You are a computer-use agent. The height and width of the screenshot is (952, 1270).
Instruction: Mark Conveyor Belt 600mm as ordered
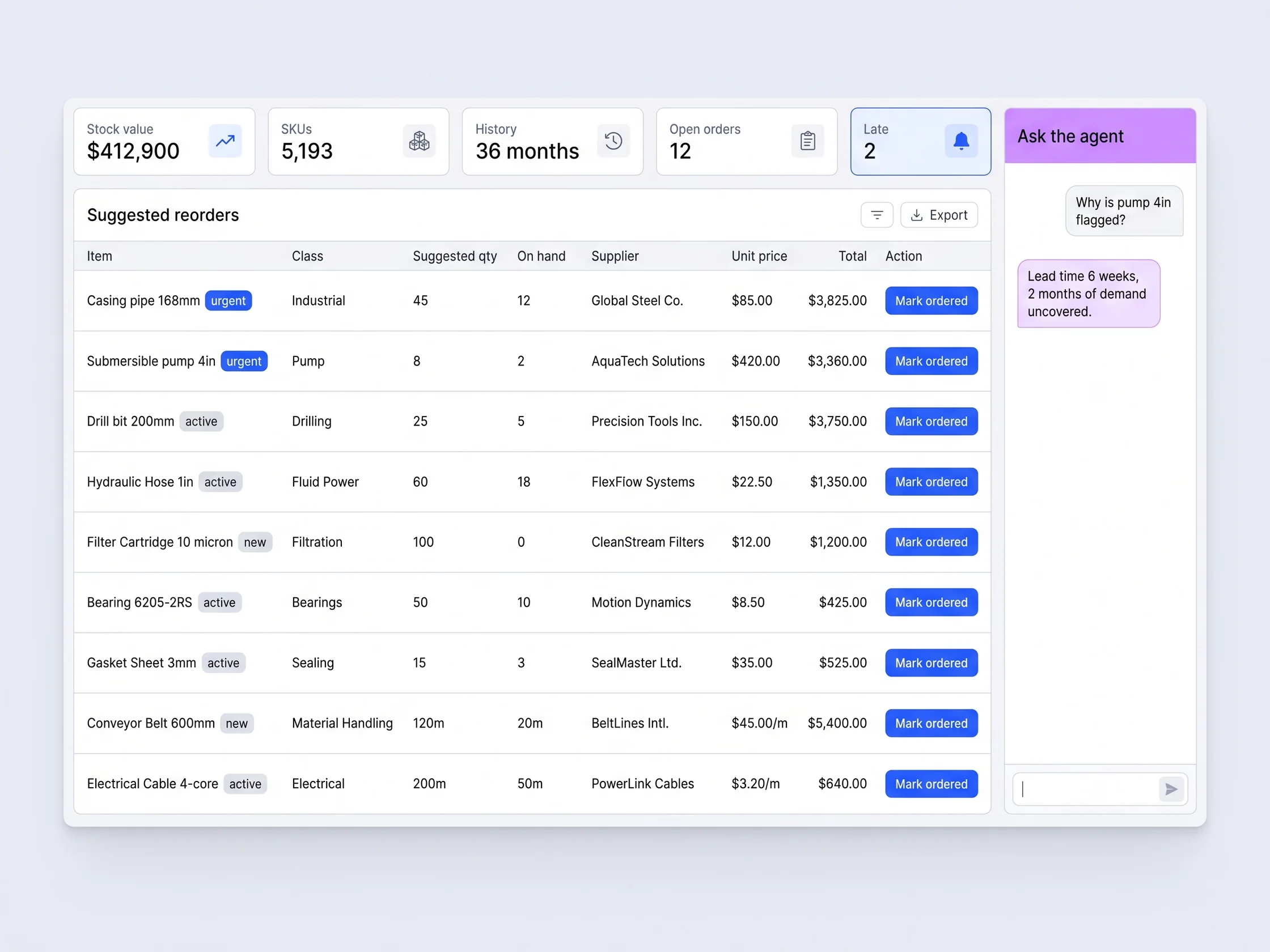click(932, 723)
